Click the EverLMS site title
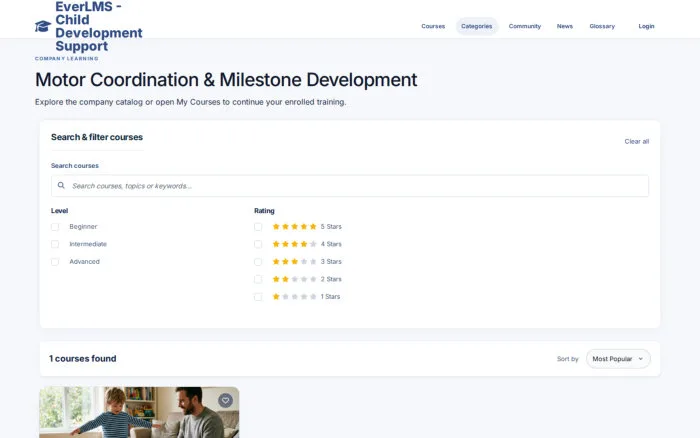Image resolution: width=700 pixels, height=438 pixels. (99, 26)
